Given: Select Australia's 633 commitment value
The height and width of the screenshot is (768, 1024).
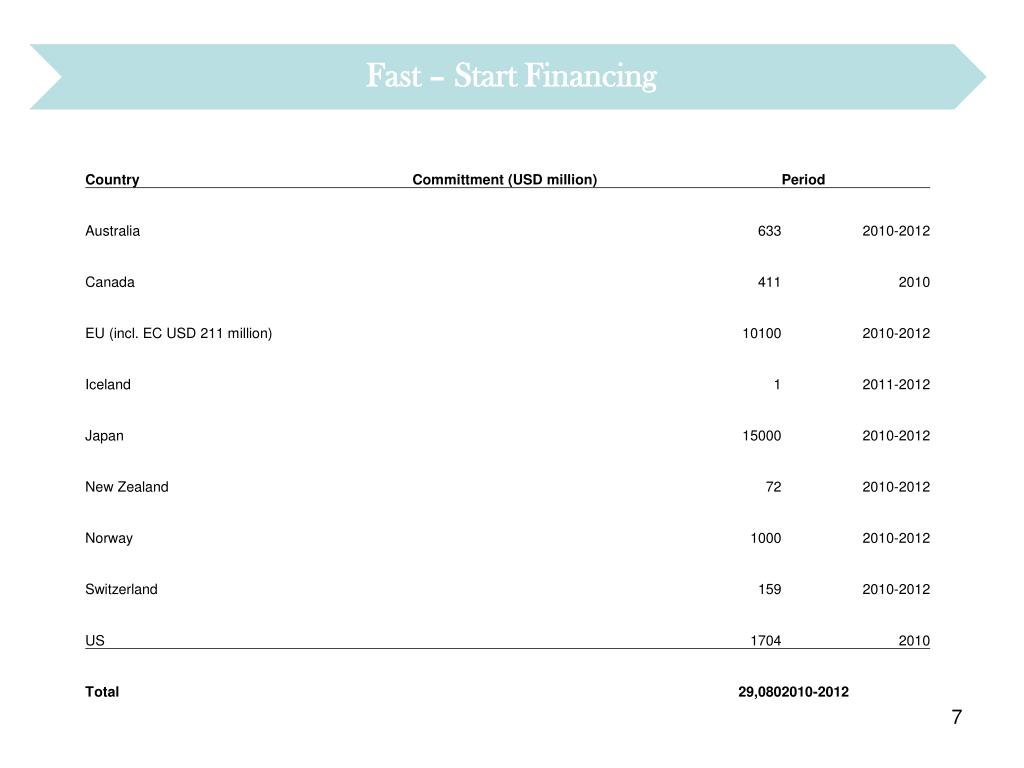Looking at the screenshot, I should pyautogui.click(x=769, y=231).
